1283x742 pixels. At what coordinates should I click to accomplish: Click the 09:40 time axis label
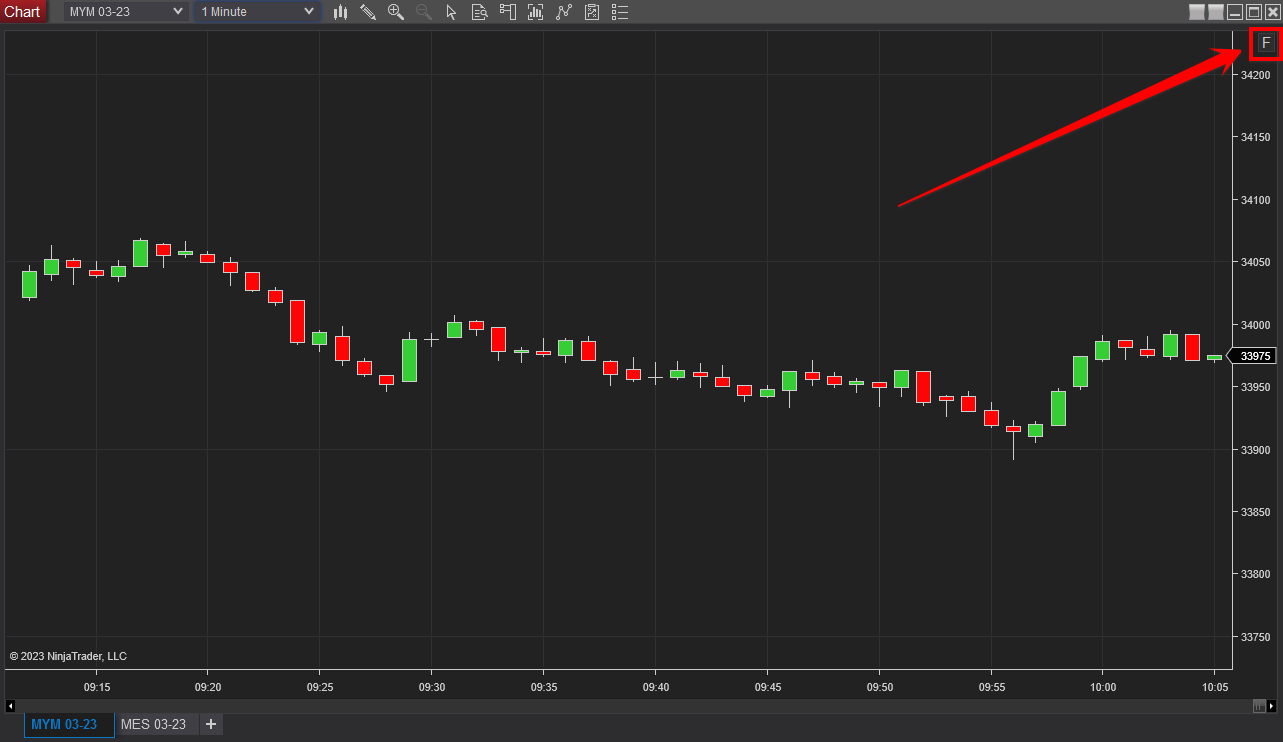(656, 688)
